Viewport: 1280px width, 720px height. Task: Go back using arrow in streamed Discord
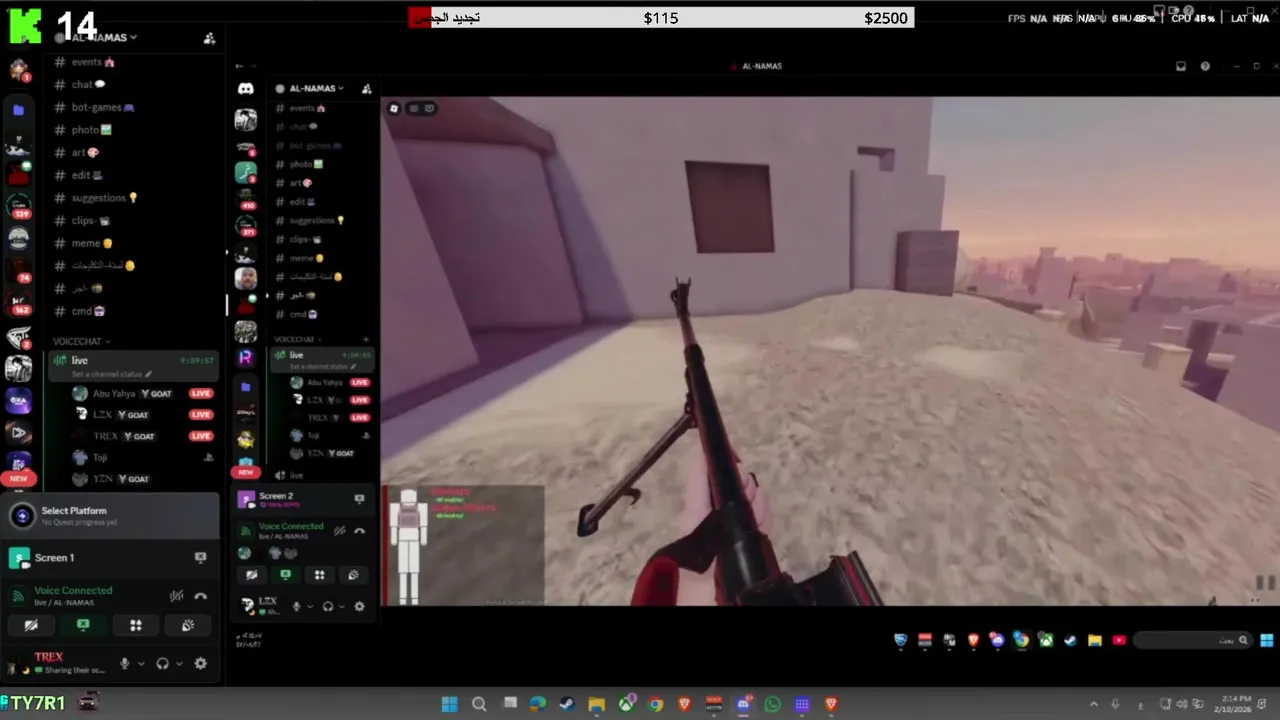click(239, 66)
